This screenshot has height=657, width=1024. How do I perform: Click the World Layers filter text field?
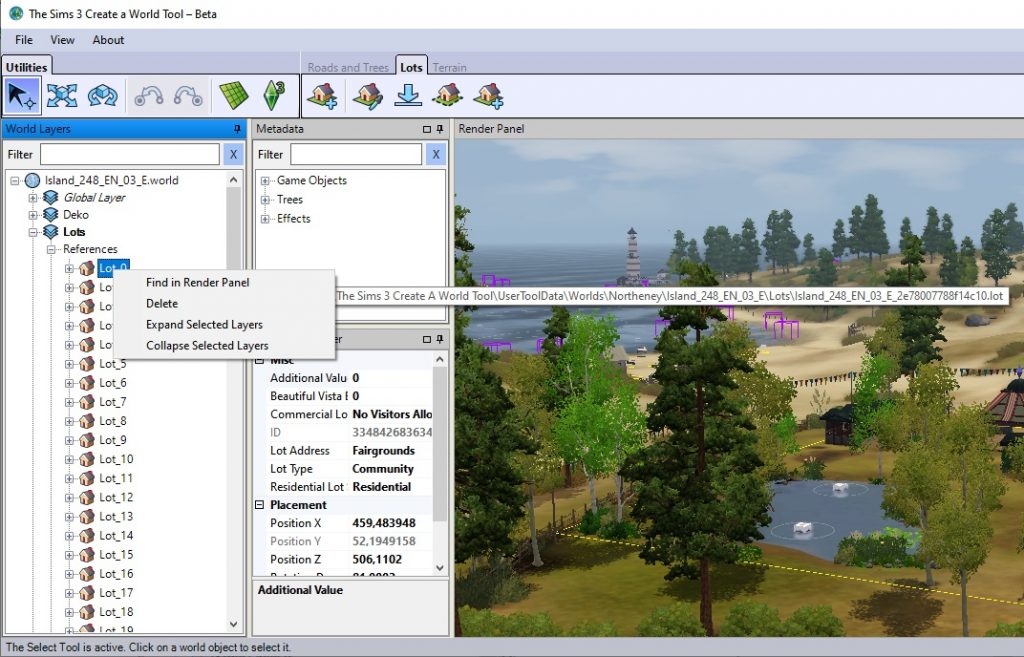click(129, 154)
